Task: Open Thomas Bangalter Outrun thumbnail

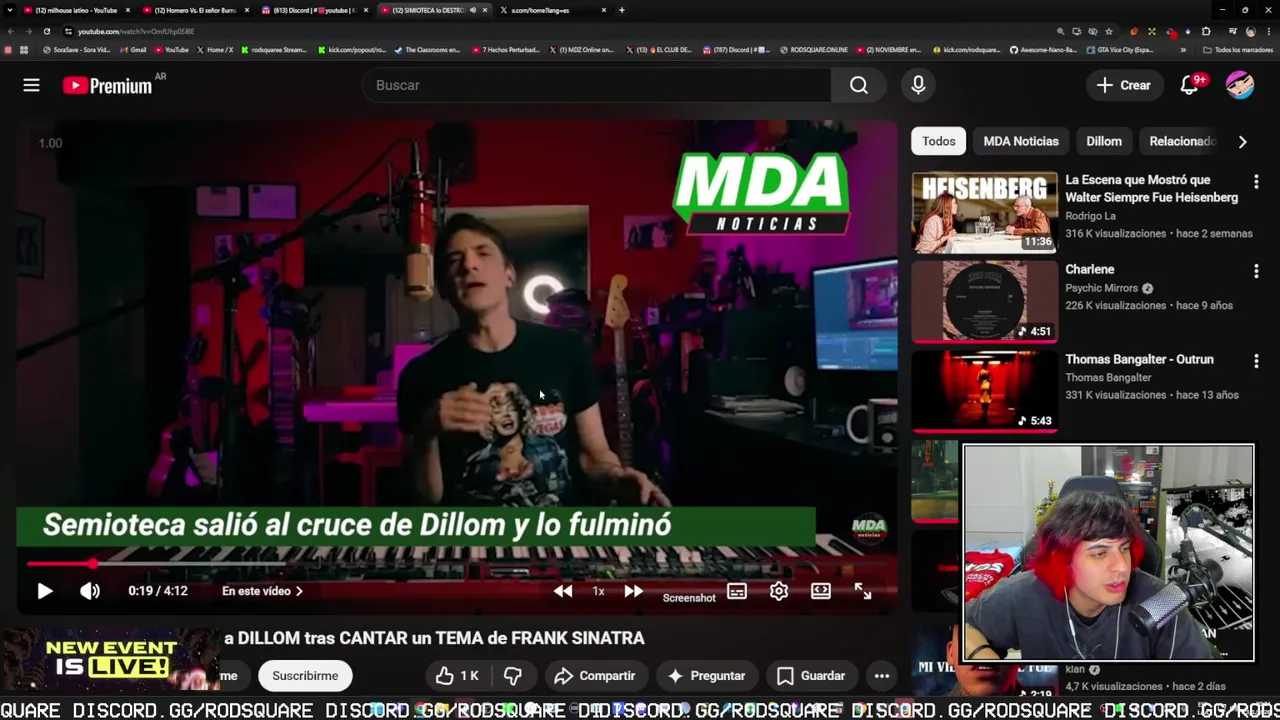Action: (984, 391)
